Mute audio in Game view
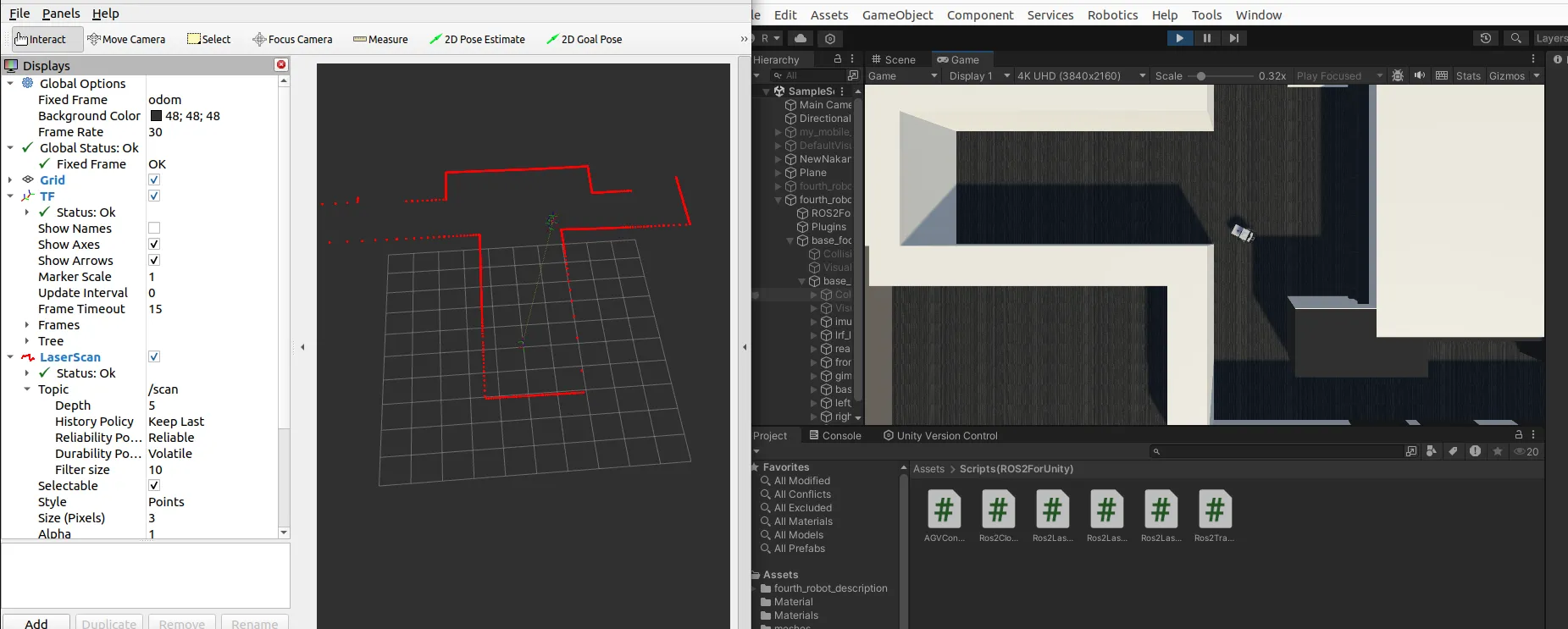The image size is (1568, 629). tap(1420, 75)
